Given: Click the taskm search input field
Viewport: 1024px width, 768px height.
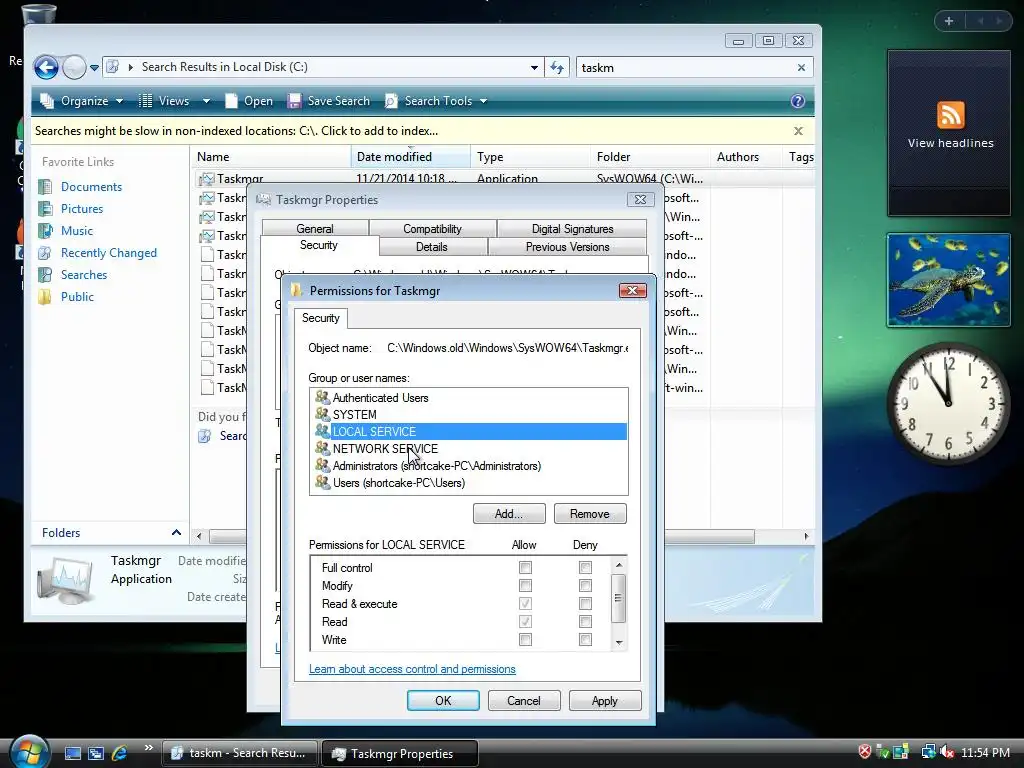Looking at the screenshot, I should (x=686, y=67).
